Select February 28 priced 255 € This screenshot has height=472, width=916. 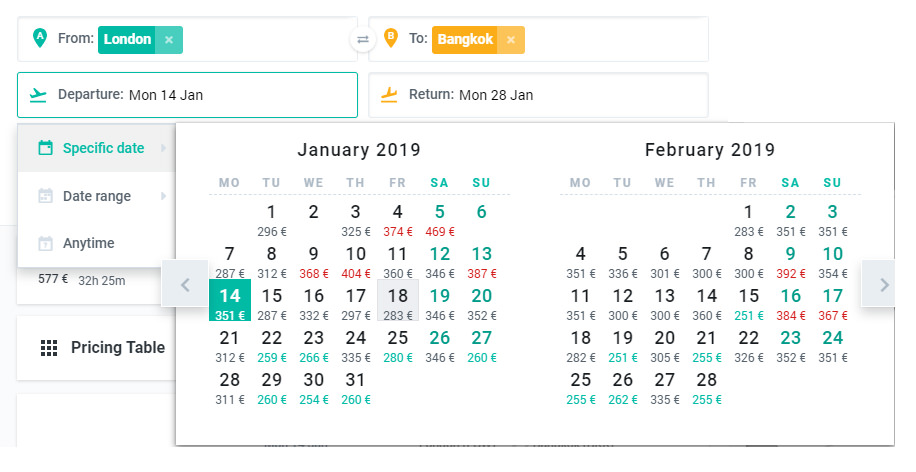click(x=707, y=386)
